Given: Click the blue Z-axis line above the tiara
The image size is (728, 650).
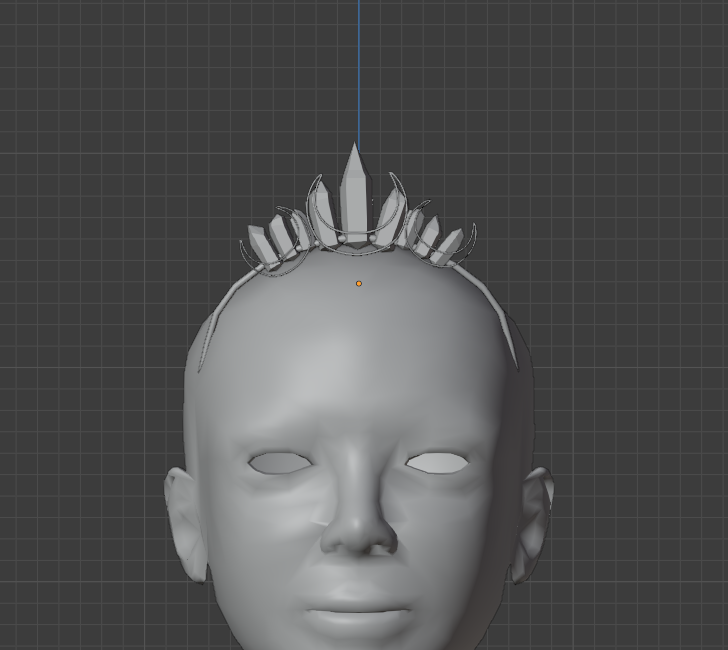Looking at the screenshot, I should pos(359,70).
